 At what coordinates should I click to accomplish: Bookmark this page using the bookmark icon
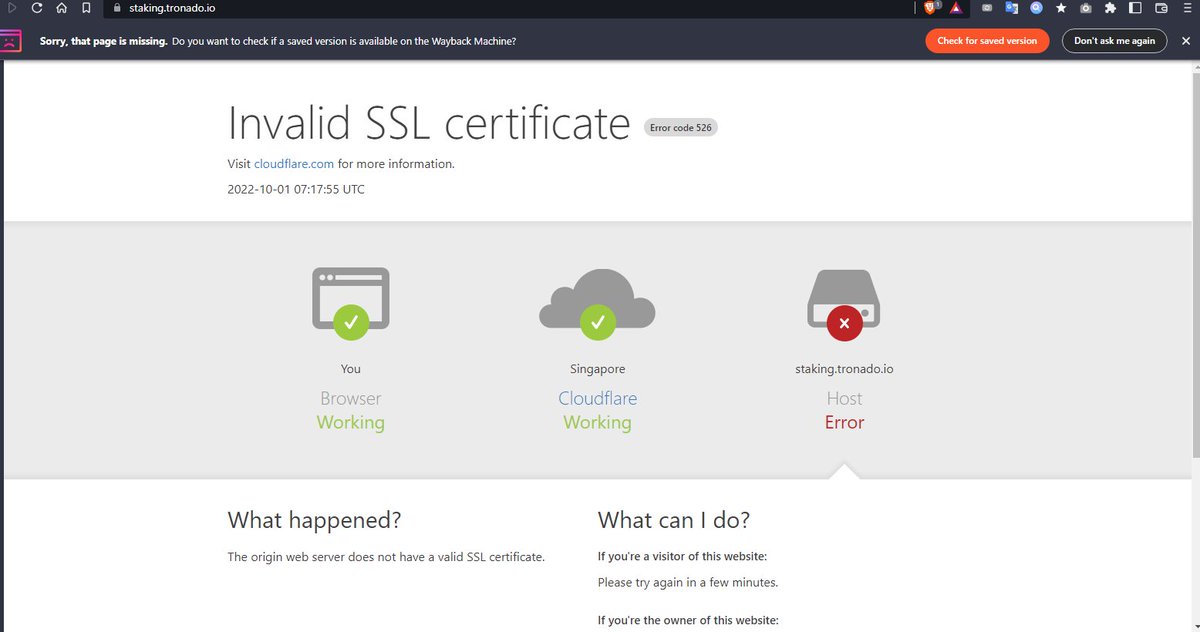coord(87,8)
